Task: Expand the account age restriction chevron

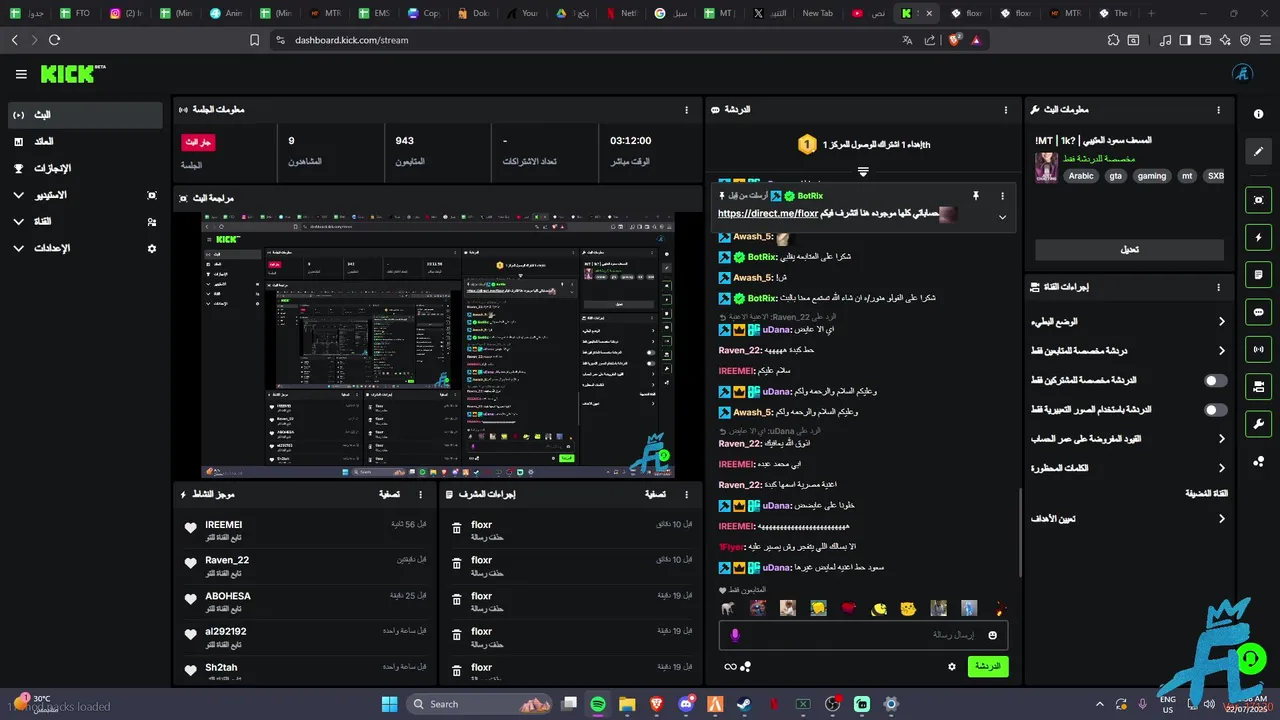Action: 1221,439
